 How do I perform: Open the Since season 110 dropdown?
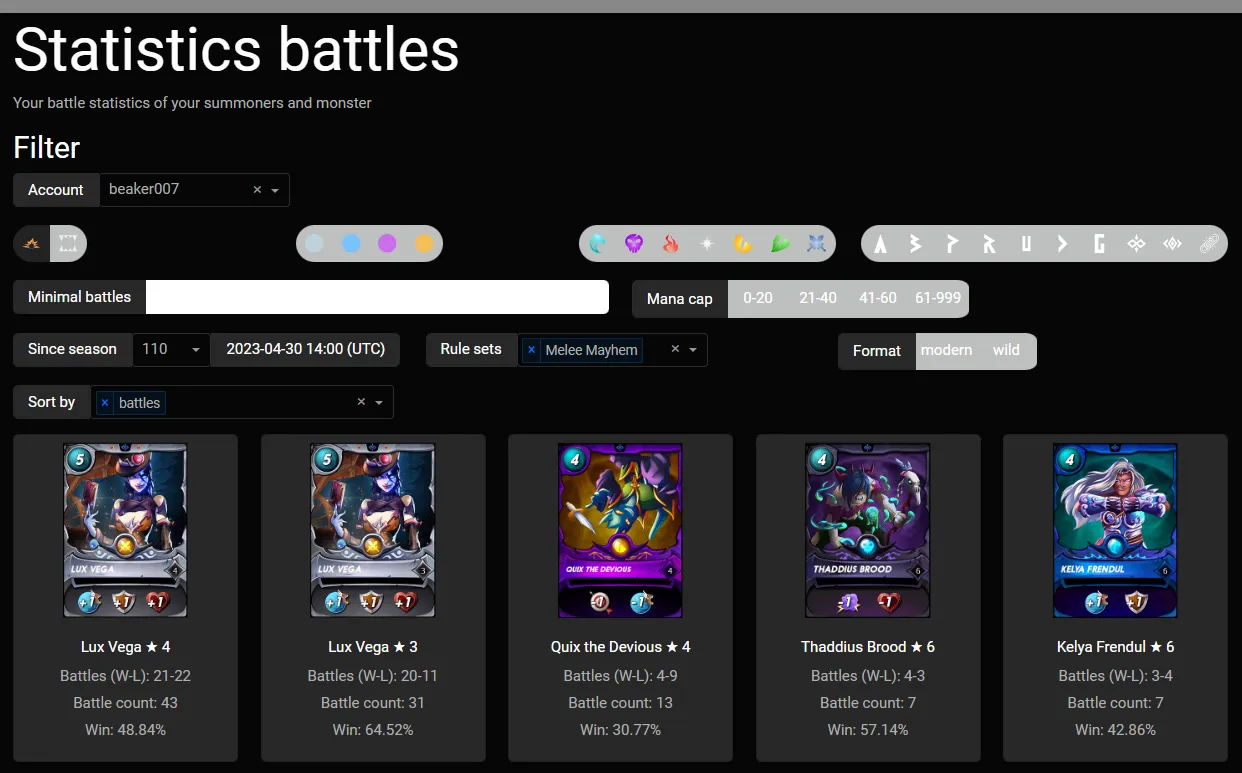click(171, 350)
